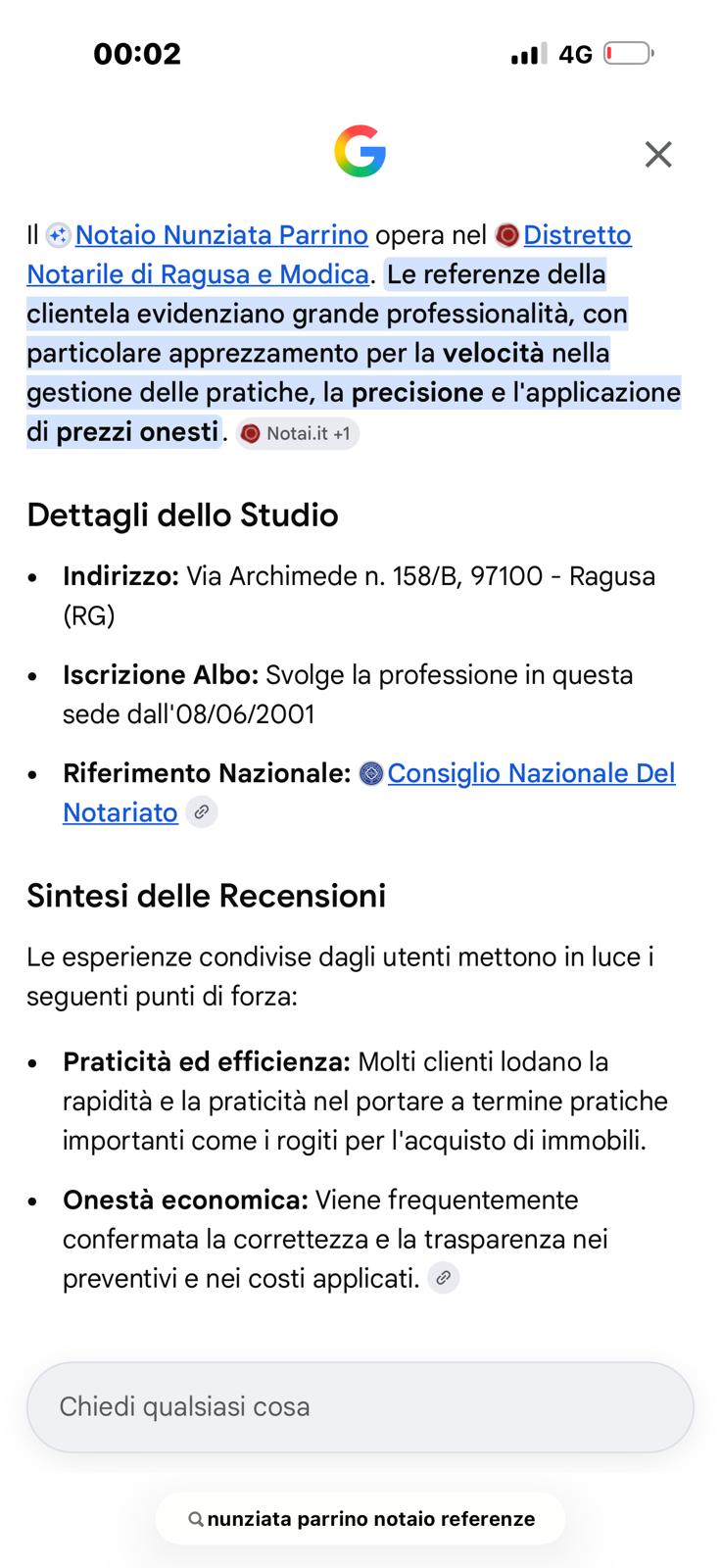Screen dimensions: 721x1568
Task: Tap the battery indicator in status bar
Action: pos(629,53)
